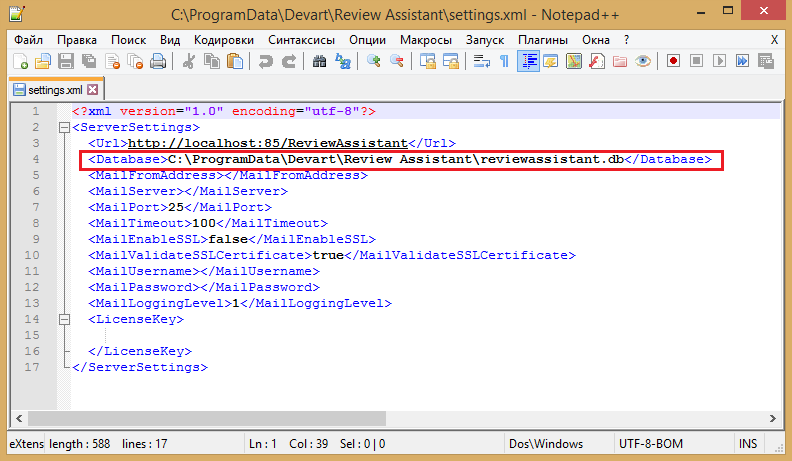This screenshot has width=792, height=461.
Task: Click the scroll left arrow
Action: tap(19, 418)
